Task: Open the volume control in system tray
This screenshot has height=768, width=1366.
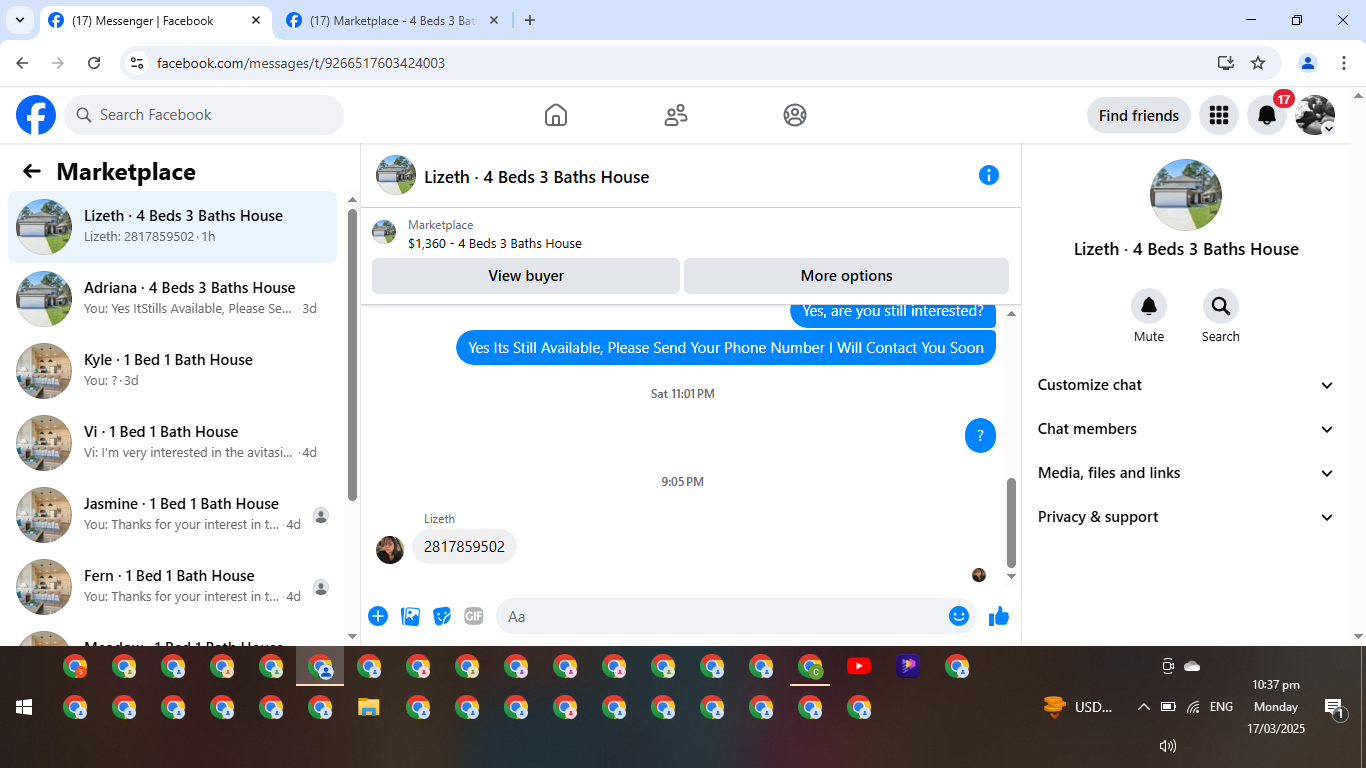Action: 1167,746
